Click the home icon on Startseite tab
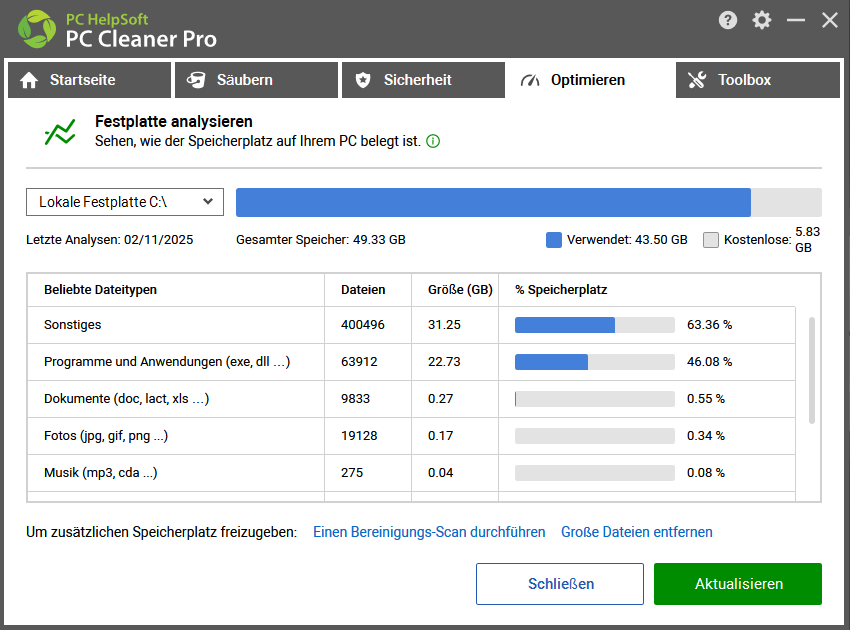850x630 pixels. coord(29,80)
